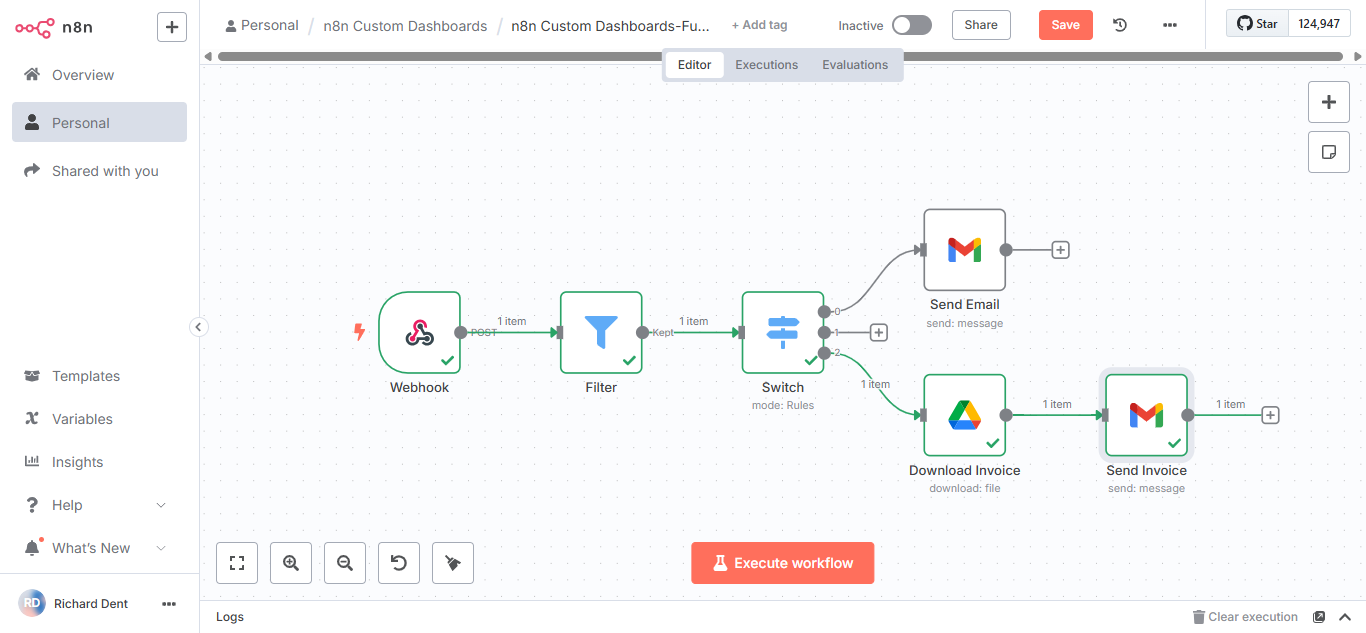This screenshot has height=633, width=1366.
Task: Click Switch output 0 connector
Action: 824,311
